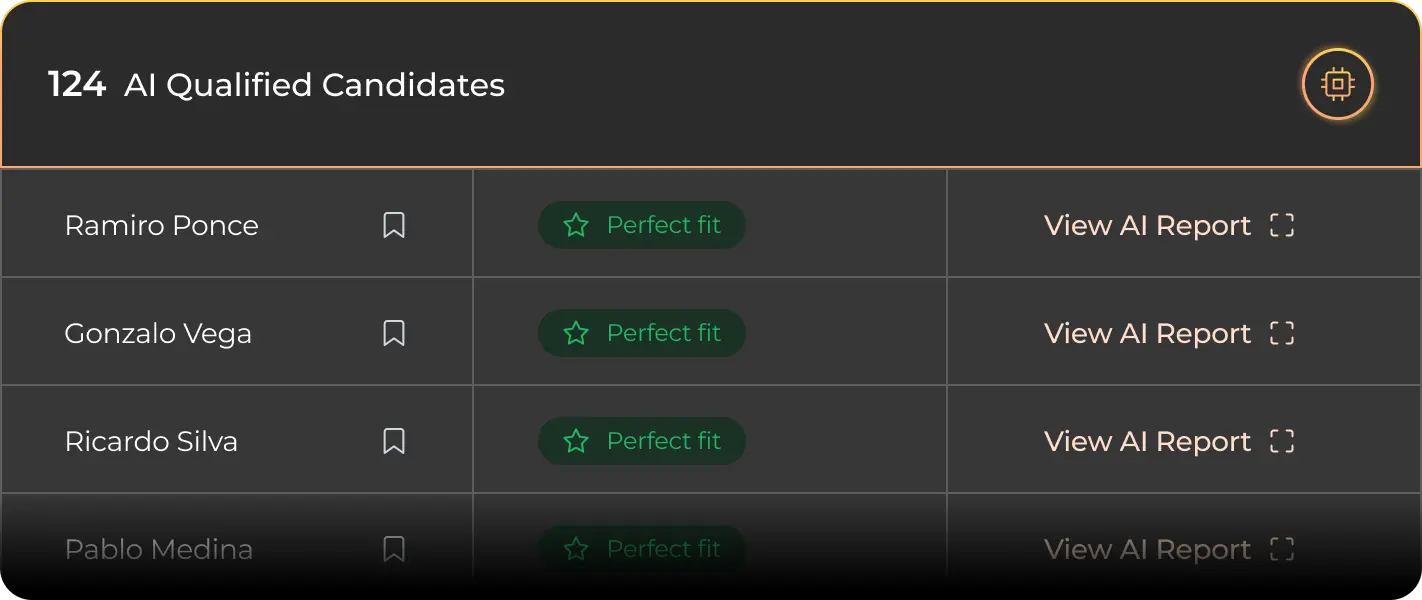Screen dimensions: 1422x600
Task: Open View AI Report for Gonzalo Vega
Action: [1147, 334]
